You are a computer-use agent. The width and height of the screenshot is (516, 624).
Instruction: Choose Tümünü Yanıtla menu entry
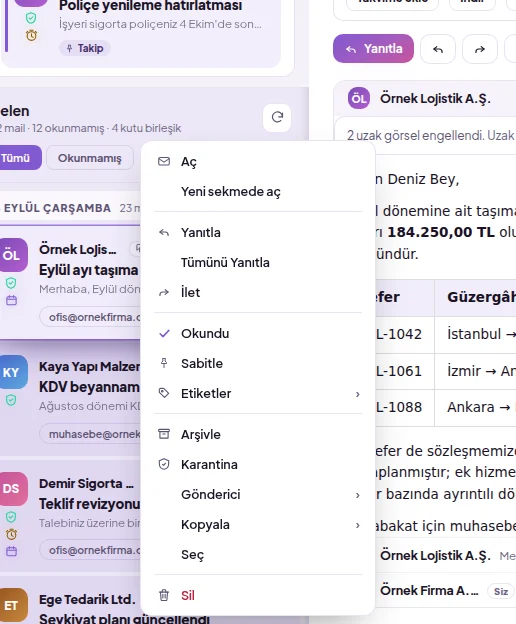[258, 263]
